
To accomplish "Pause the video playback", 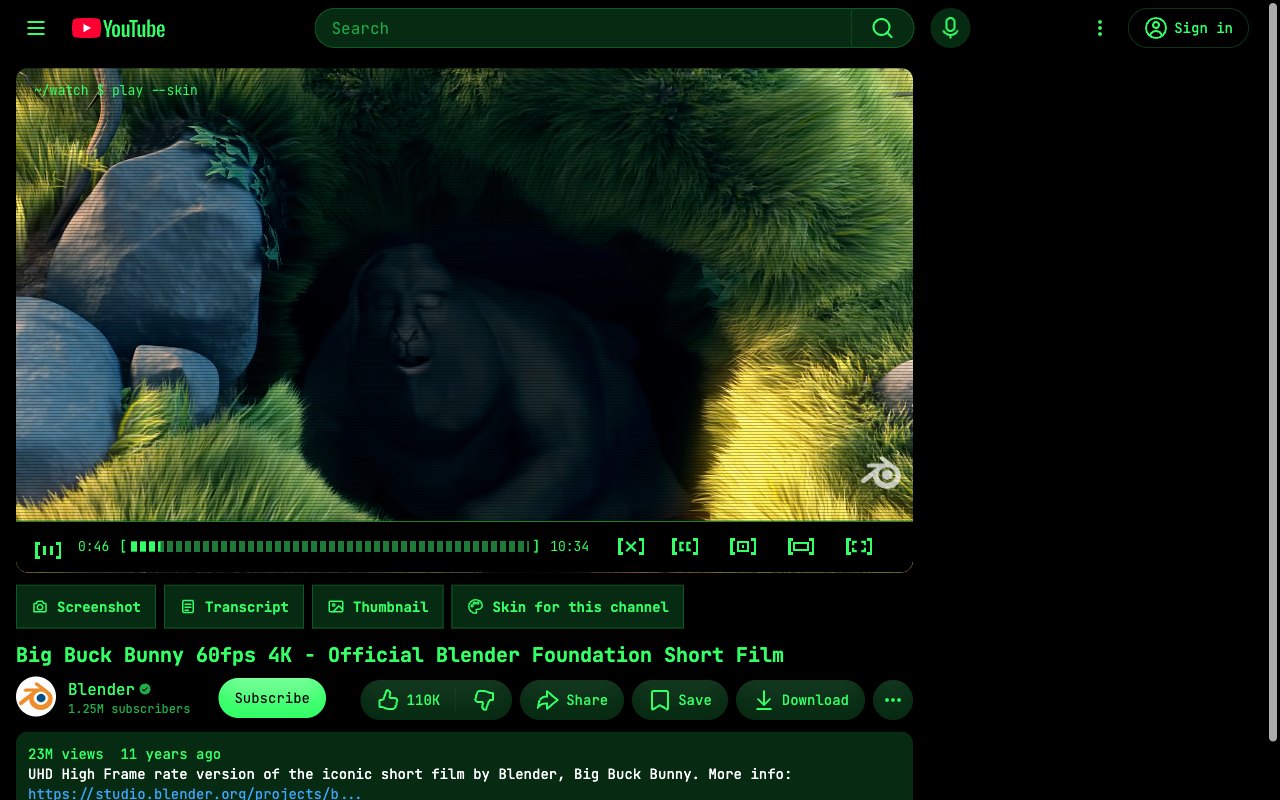I will tap(48, 548).
